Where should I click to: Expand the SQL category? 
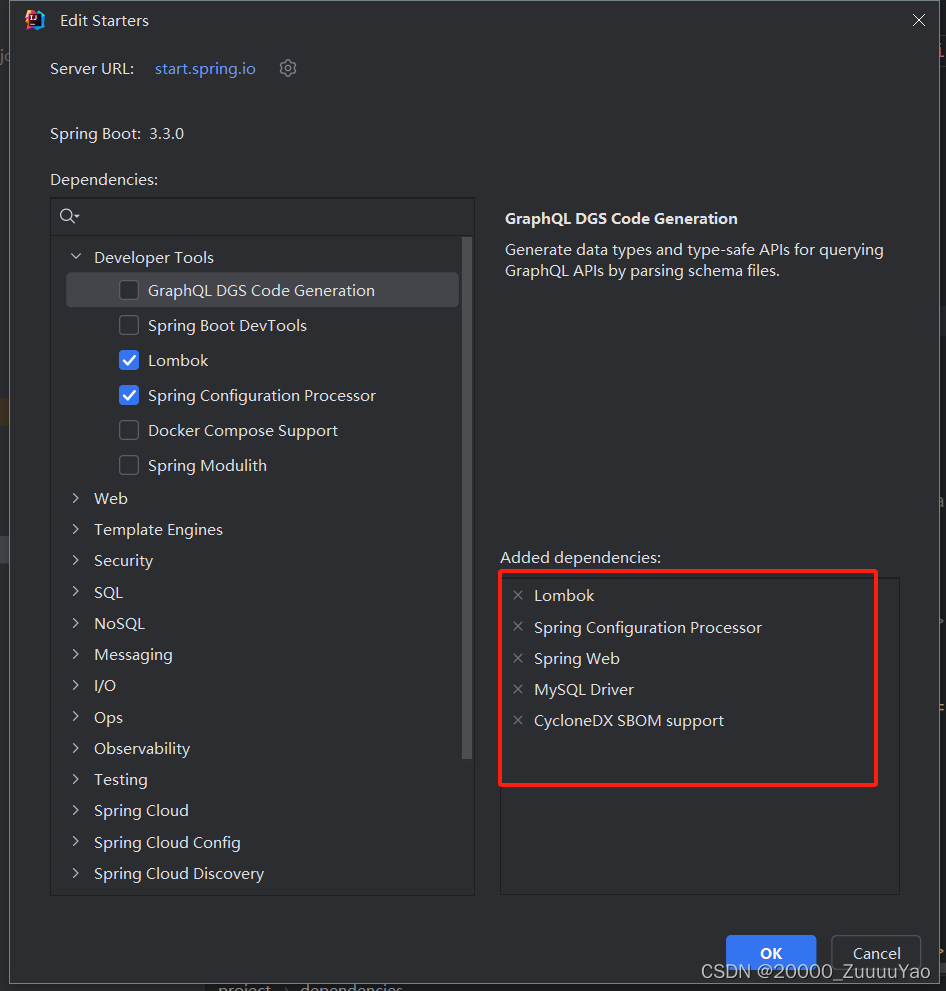point(76,592)
